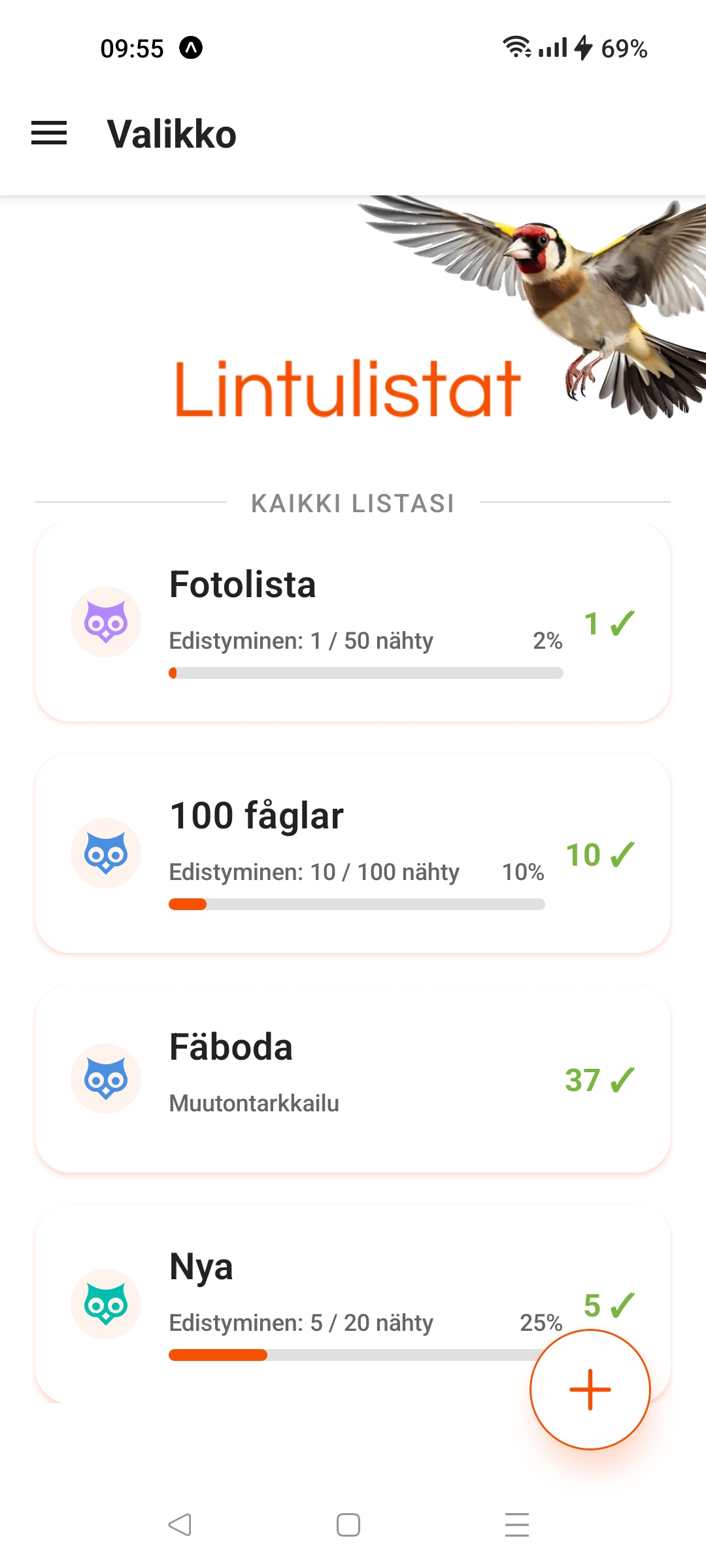Tap the teal owl icon for Nya
Image resolution: width=706 pixels, height=1568 pixels.
tap(106, 1304)
